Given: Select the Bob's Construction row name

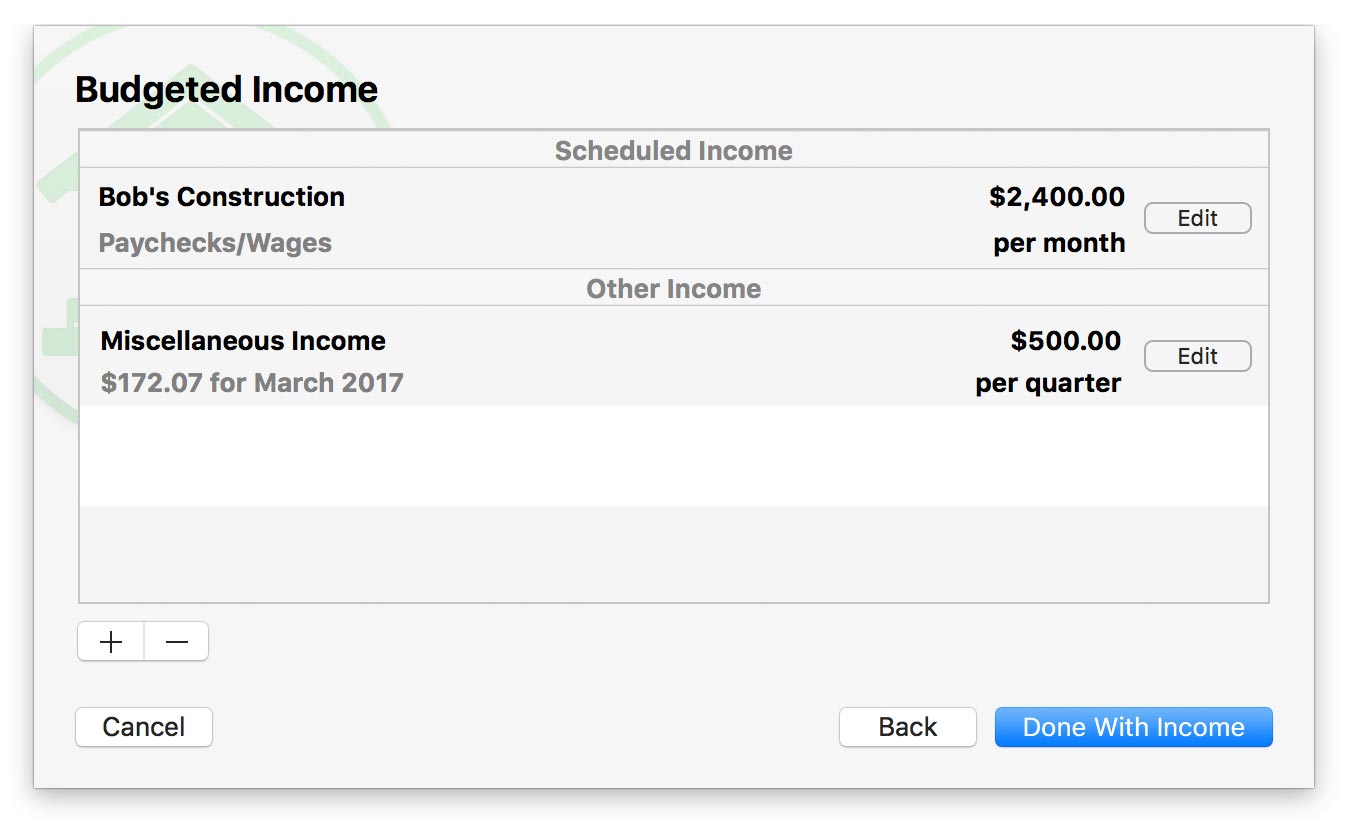Looking at the screenshot, I should [x=222, y=197].
